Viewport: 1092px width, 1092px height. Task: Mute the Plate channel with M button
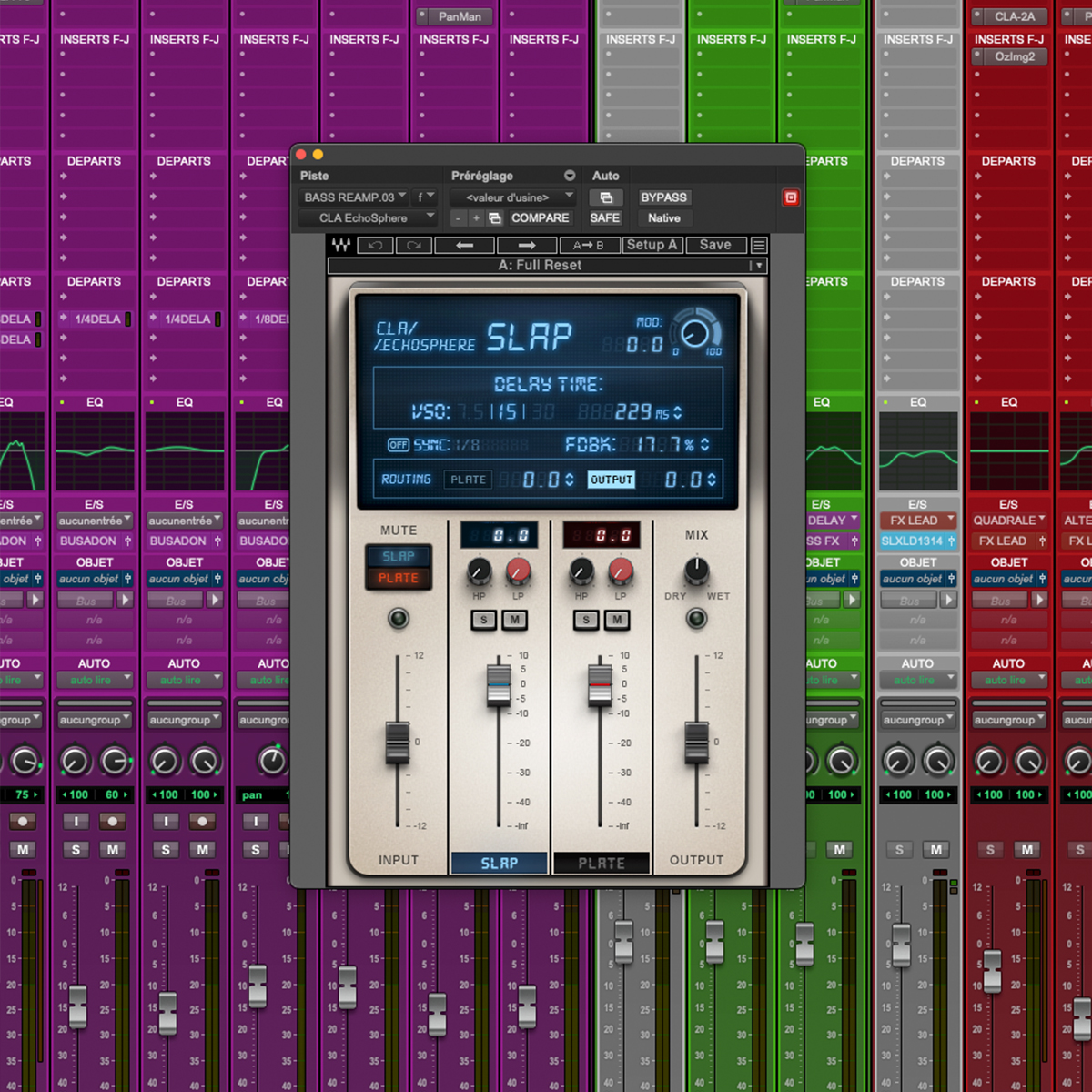tap(617, 620)
